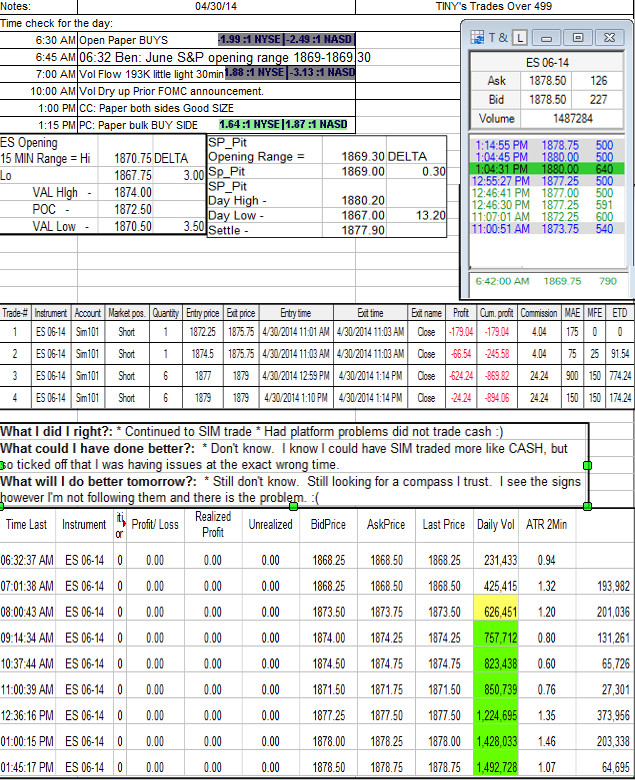Click the Ask price 1878.50 in T&S
The width and height of the screenshot is (635, 780).
[x=547, y=81]
